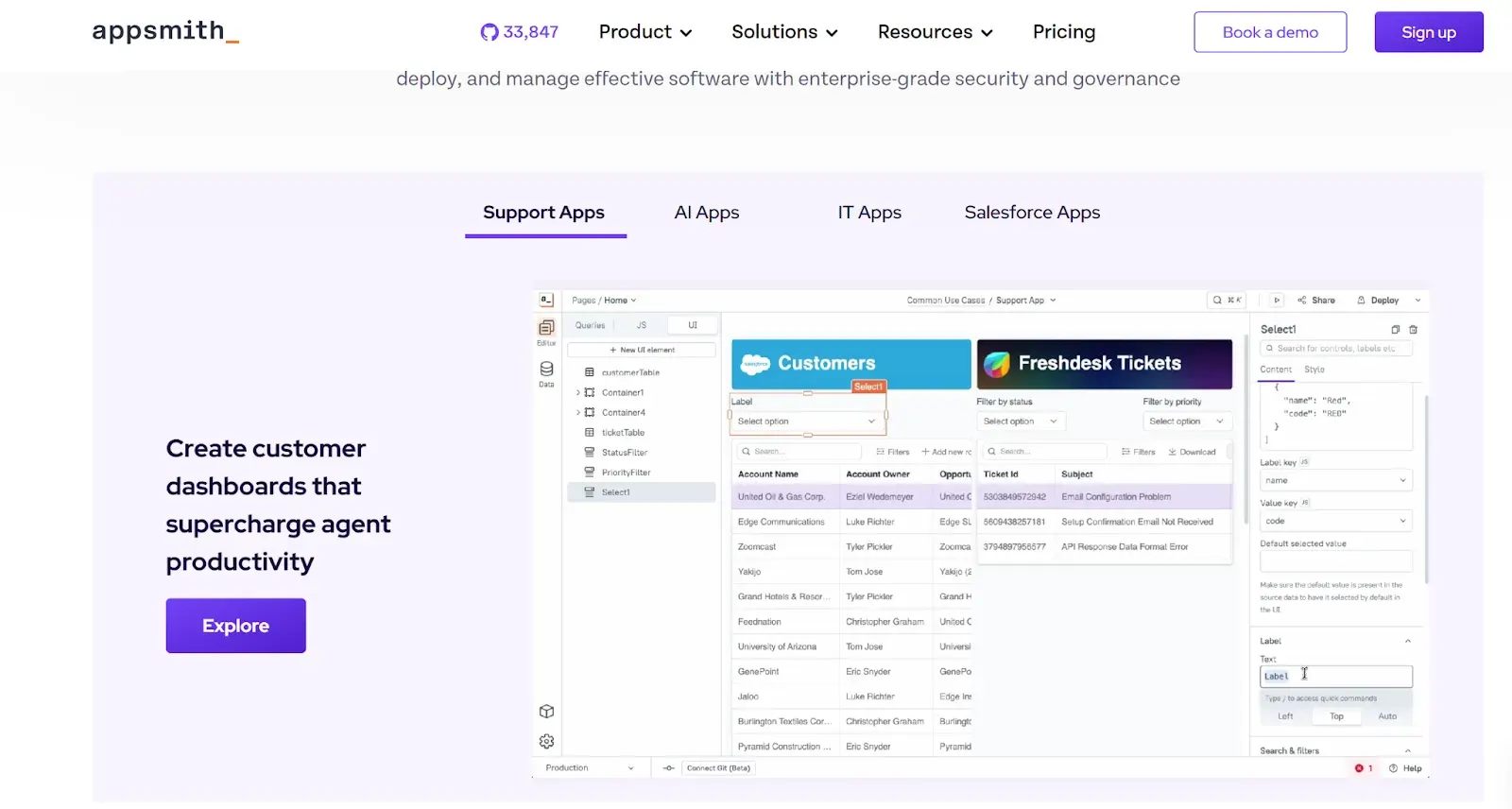Click the Run play icon in editor toolbar

click(1277, 300)
